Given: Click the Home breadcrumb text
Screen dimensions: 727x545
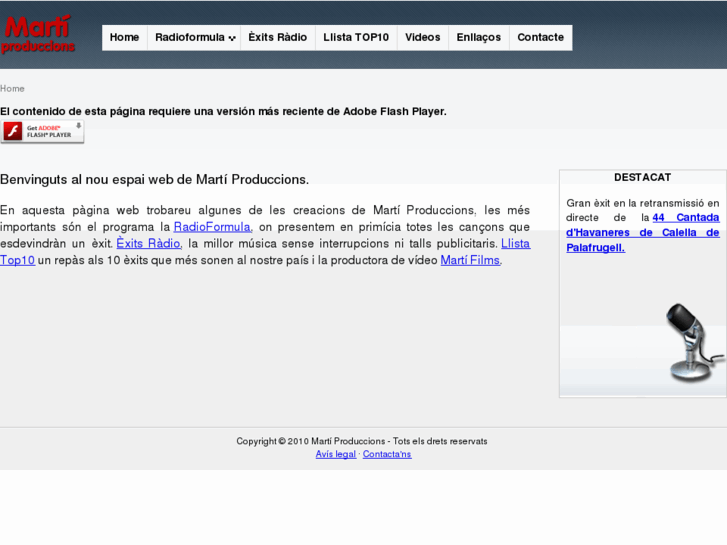Looking at the screenshot, I should (x=13, y=89).
